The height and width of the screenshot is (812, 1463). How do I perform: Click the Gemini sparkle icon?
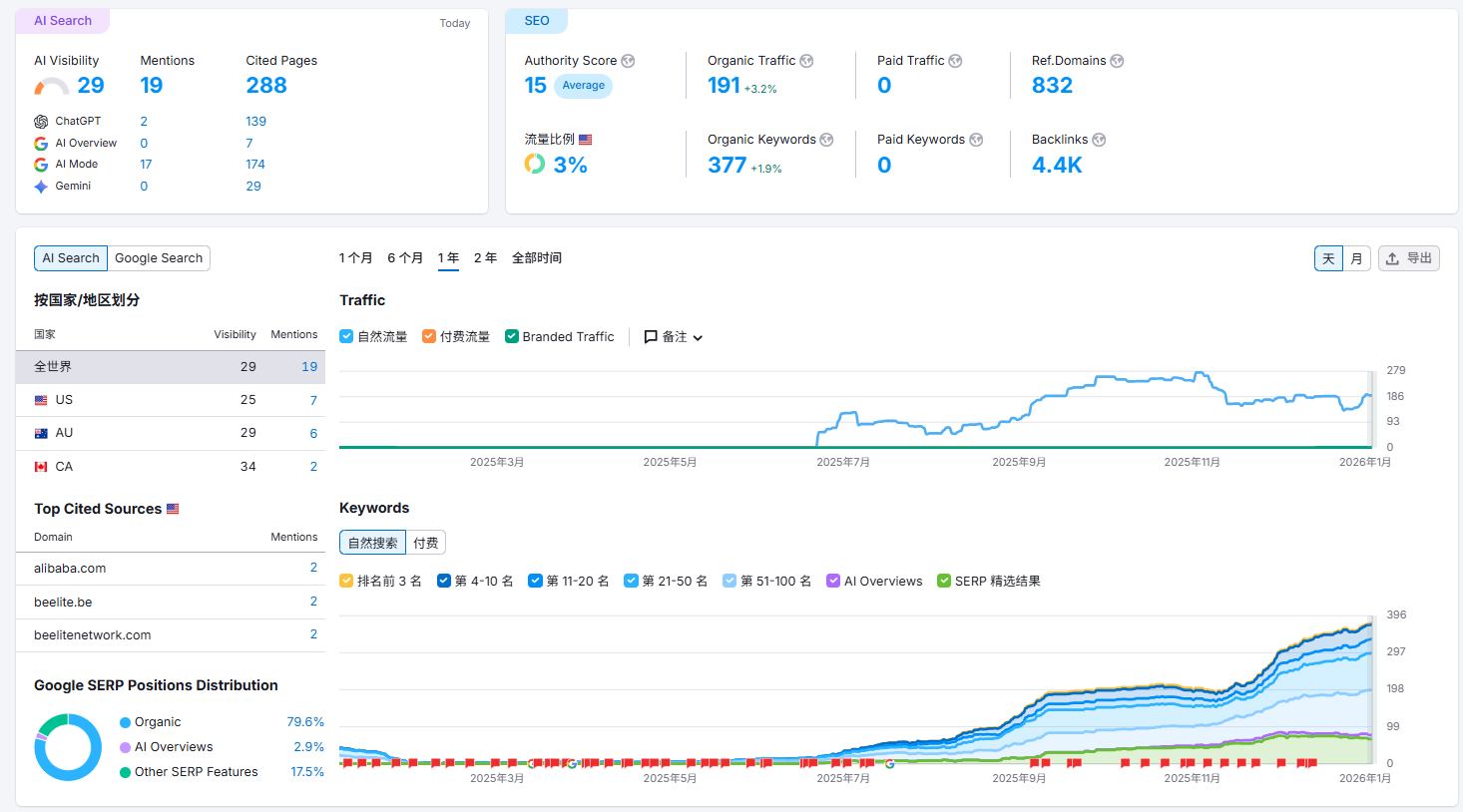tap(41, 187)
